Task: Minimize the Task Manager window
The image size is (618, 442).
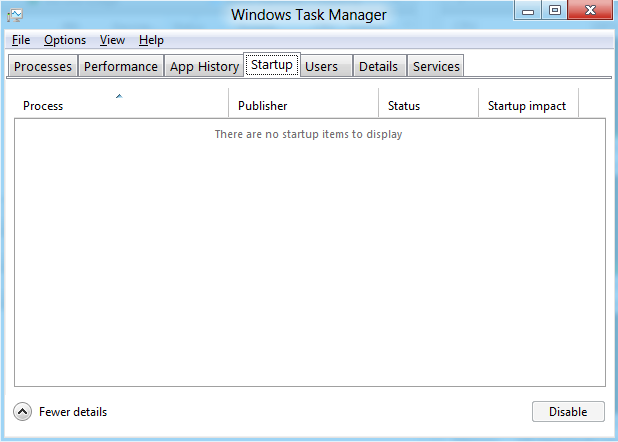Action: pos(528,10)
